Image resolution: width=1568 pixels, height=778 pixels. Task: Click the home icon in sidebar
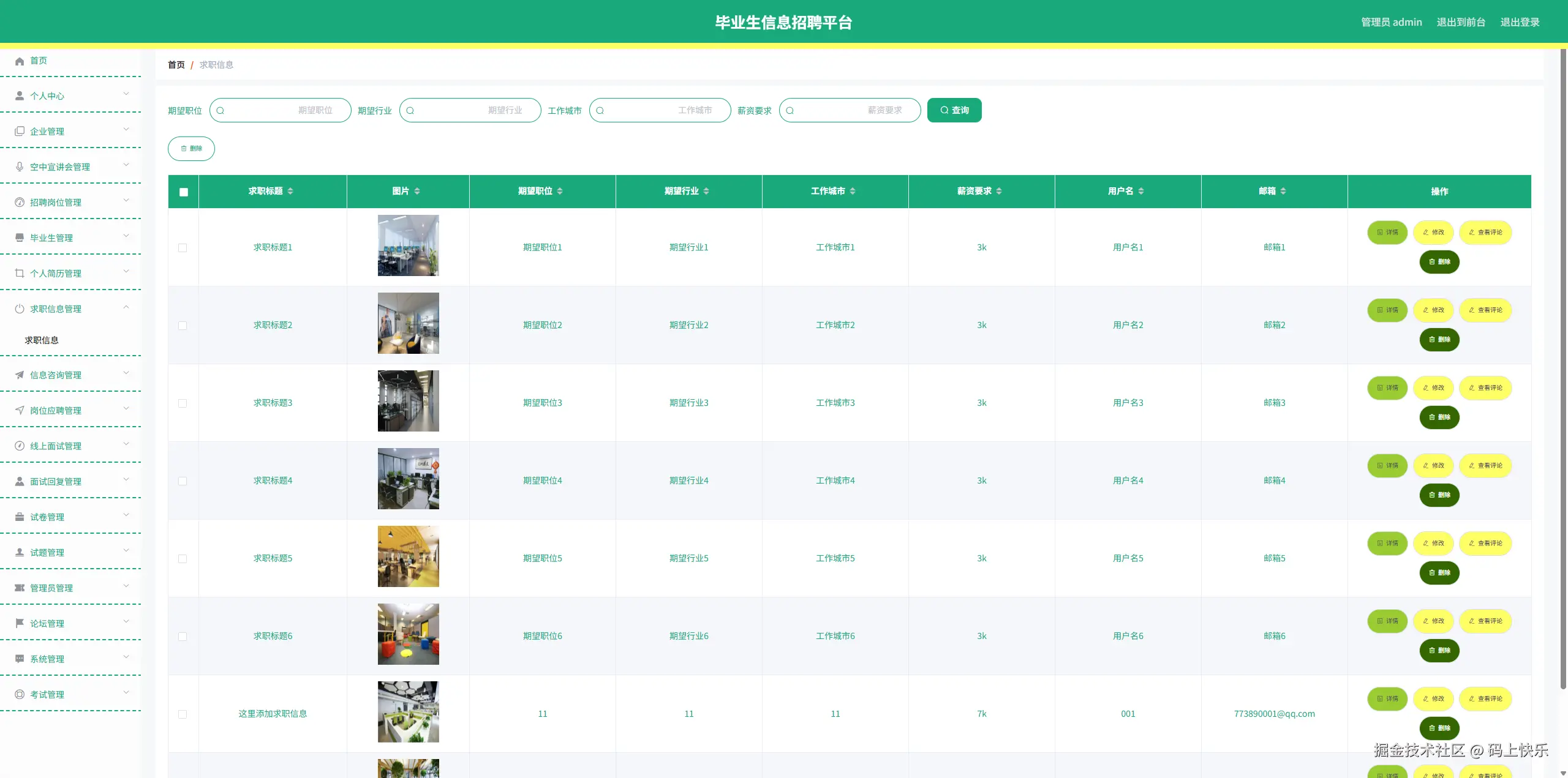[20, 61]
